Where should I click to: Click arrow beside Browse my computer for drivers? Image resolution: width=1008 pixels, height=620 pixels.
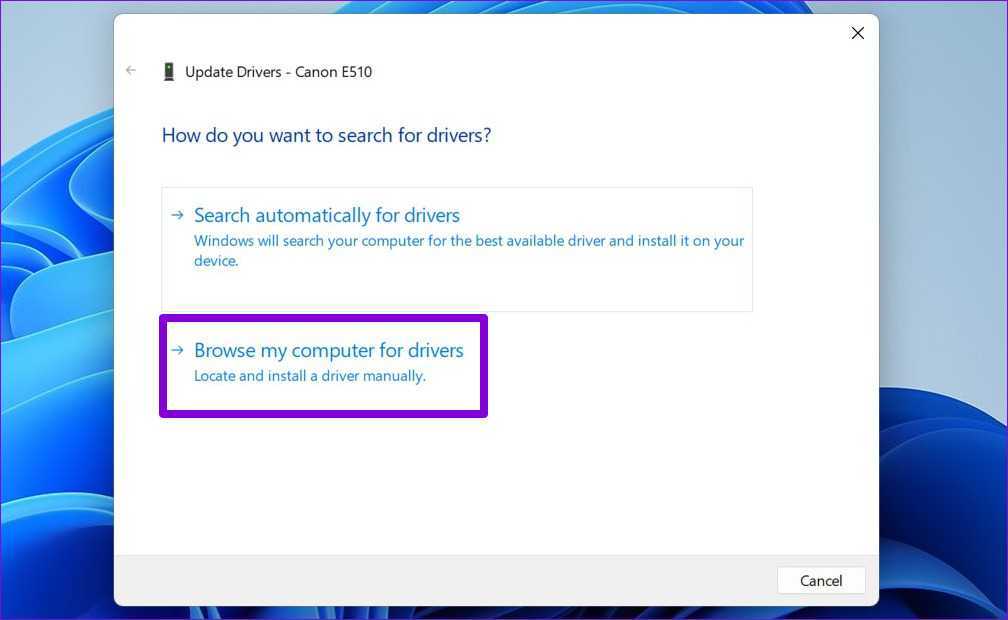point(177,350)
